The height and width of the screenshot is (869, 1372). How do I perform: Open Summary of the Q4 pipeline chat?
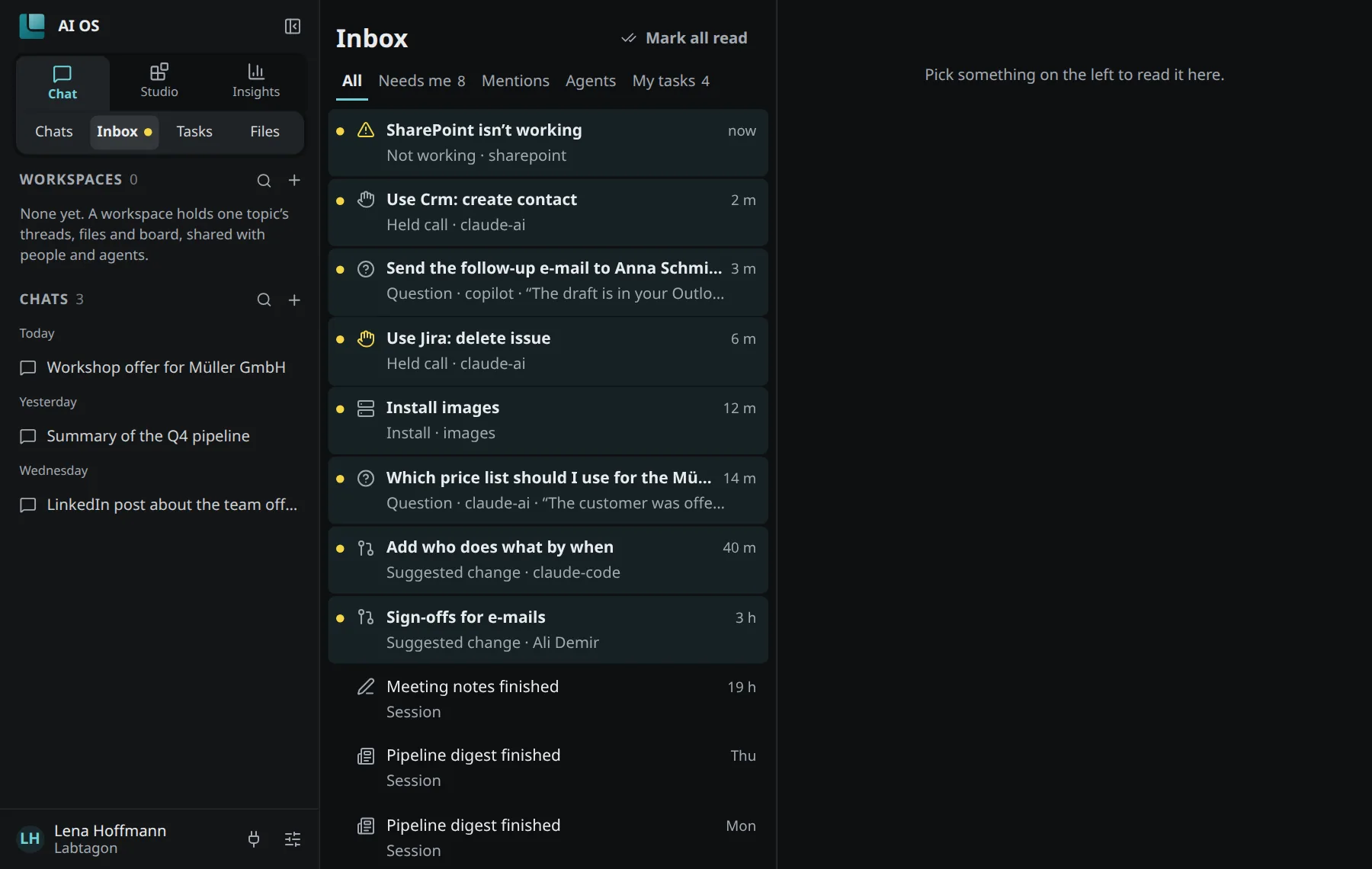point(159,436)
